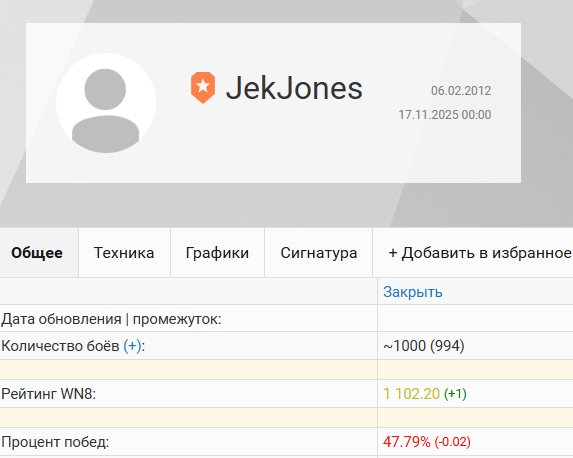Image resolution: width=573 pixels, height=458 pixels.
Task: Click the default user avatar picture
Action: point(106,103)
